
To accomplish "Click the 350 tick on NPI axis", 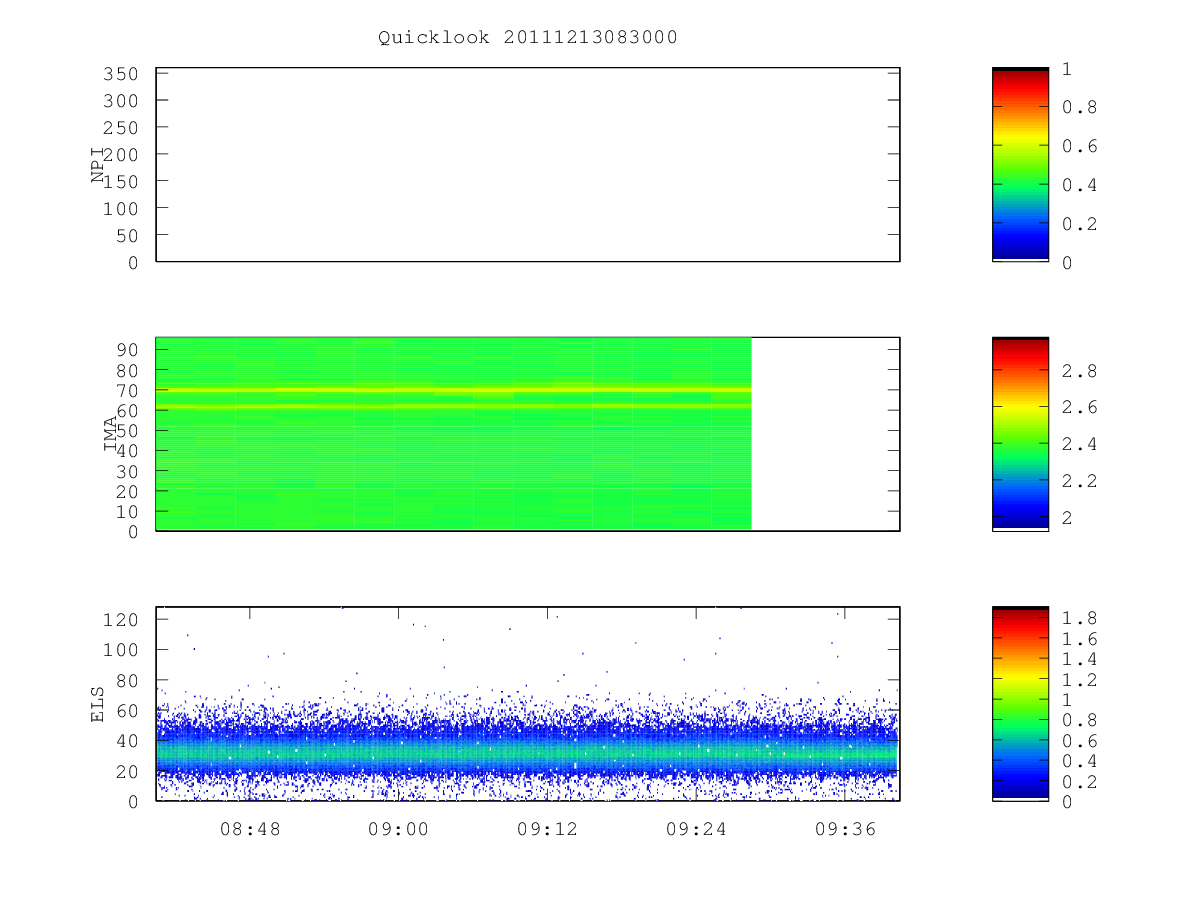I will tap(120, 74).
